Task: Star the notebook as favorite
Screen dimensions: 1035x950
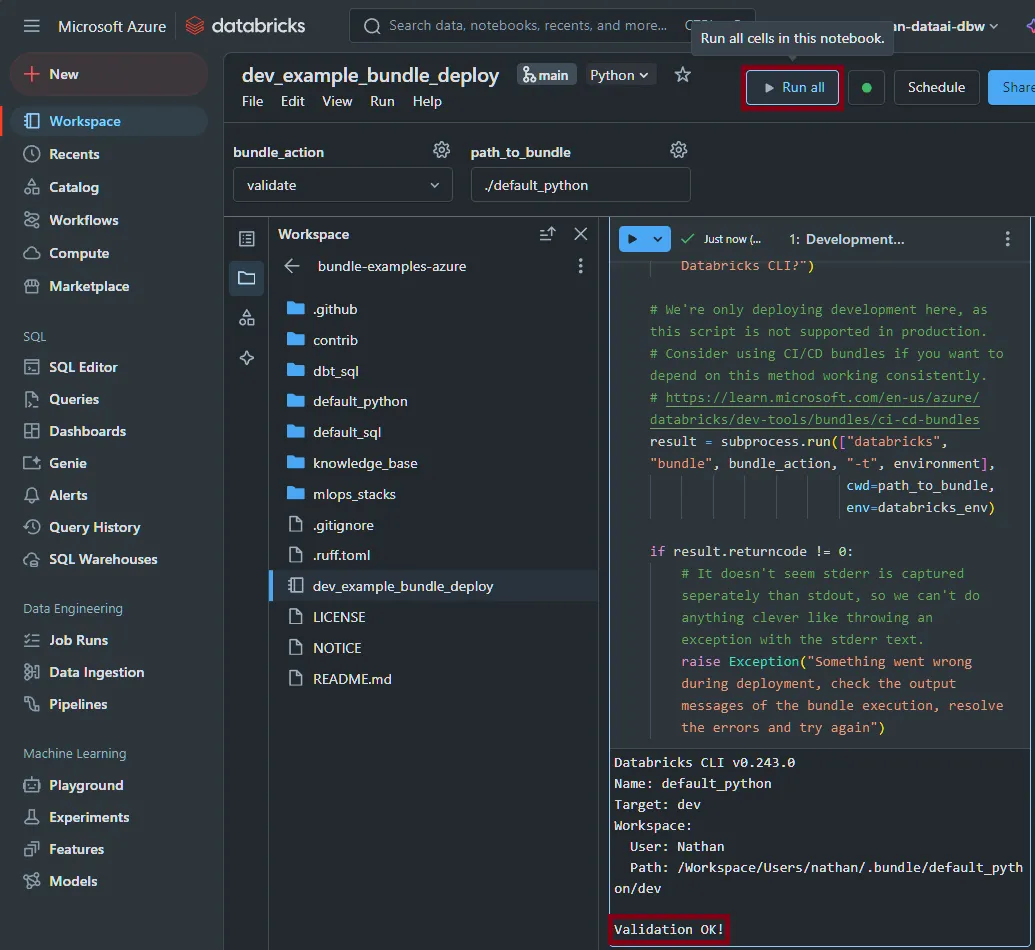Action: (x=682, y=75)
